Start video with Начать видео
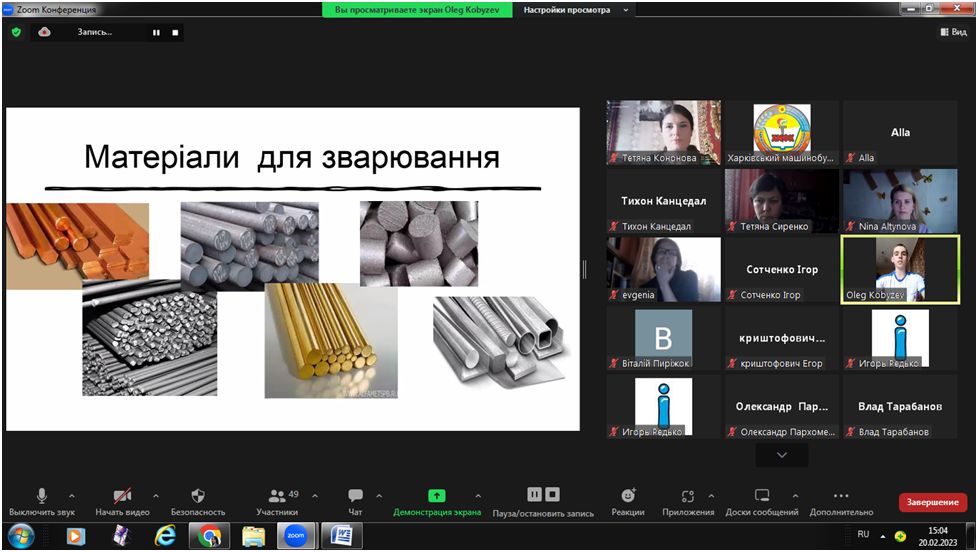Image resolution: width=978 pixels, height=552 pixels. [122, 502]
